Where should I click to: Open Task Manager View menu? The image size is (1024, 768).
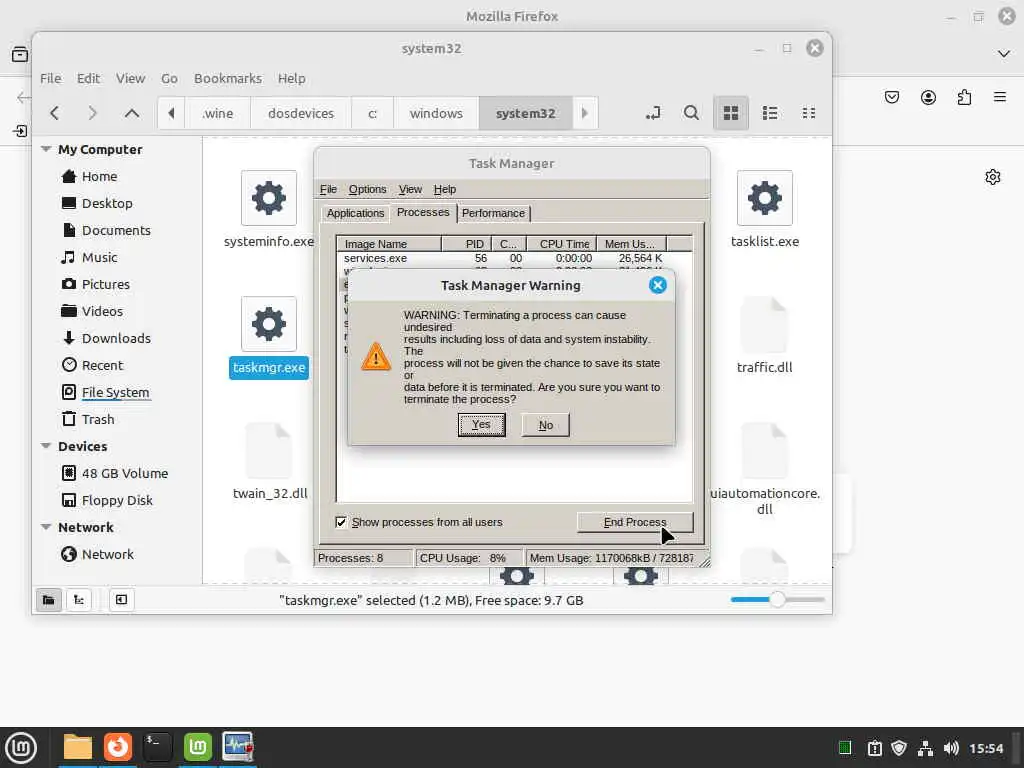[x=410, y=189]
